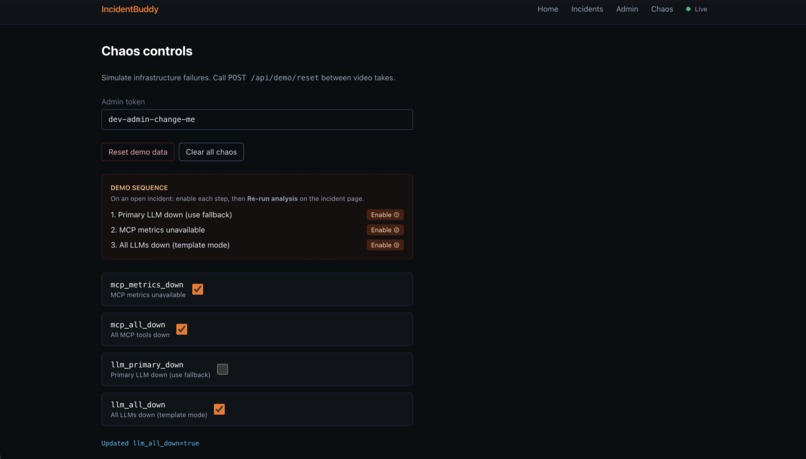
Task: Click the 'Primary LLM down (use fallback)' description under llm_primary_down
Action: point(160,375)
